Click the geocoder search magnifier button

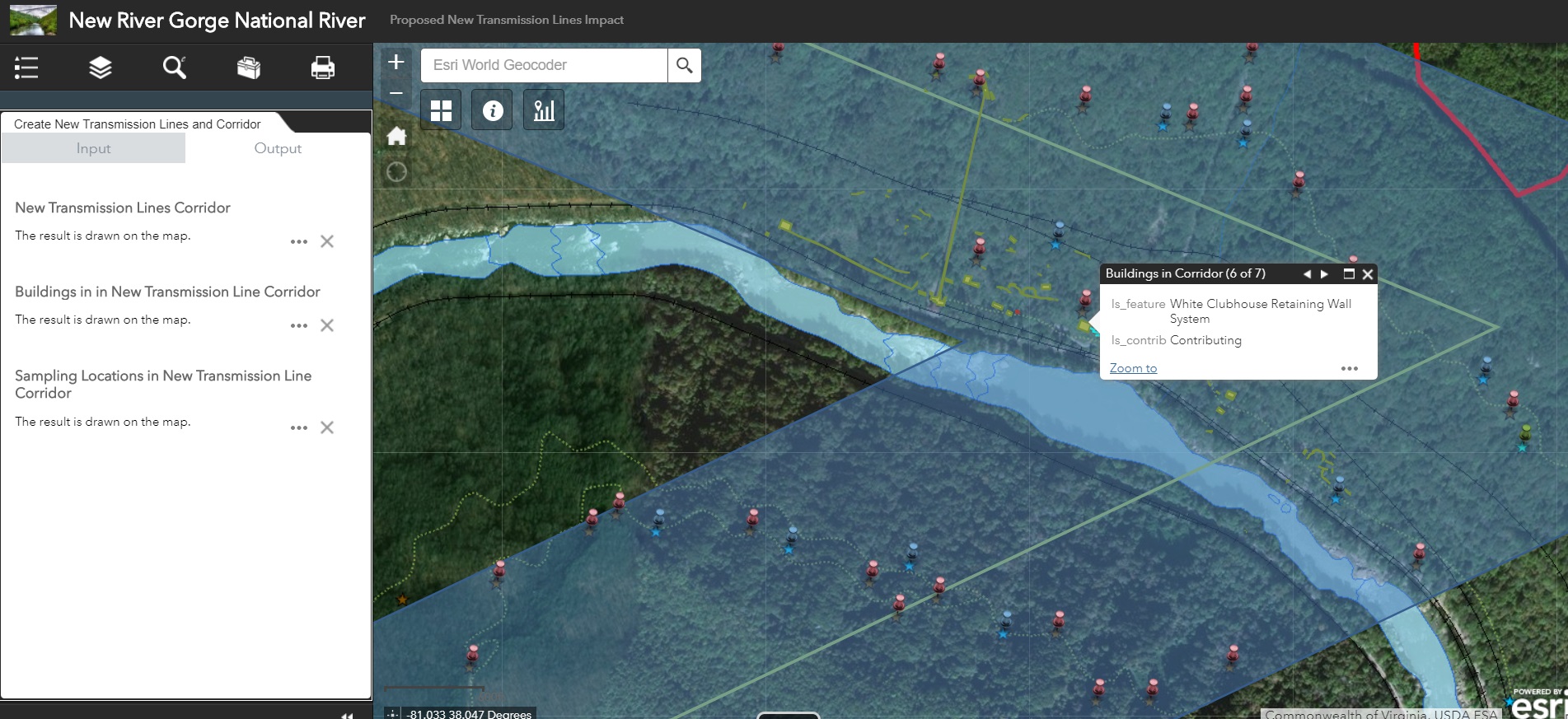point(684,65)
